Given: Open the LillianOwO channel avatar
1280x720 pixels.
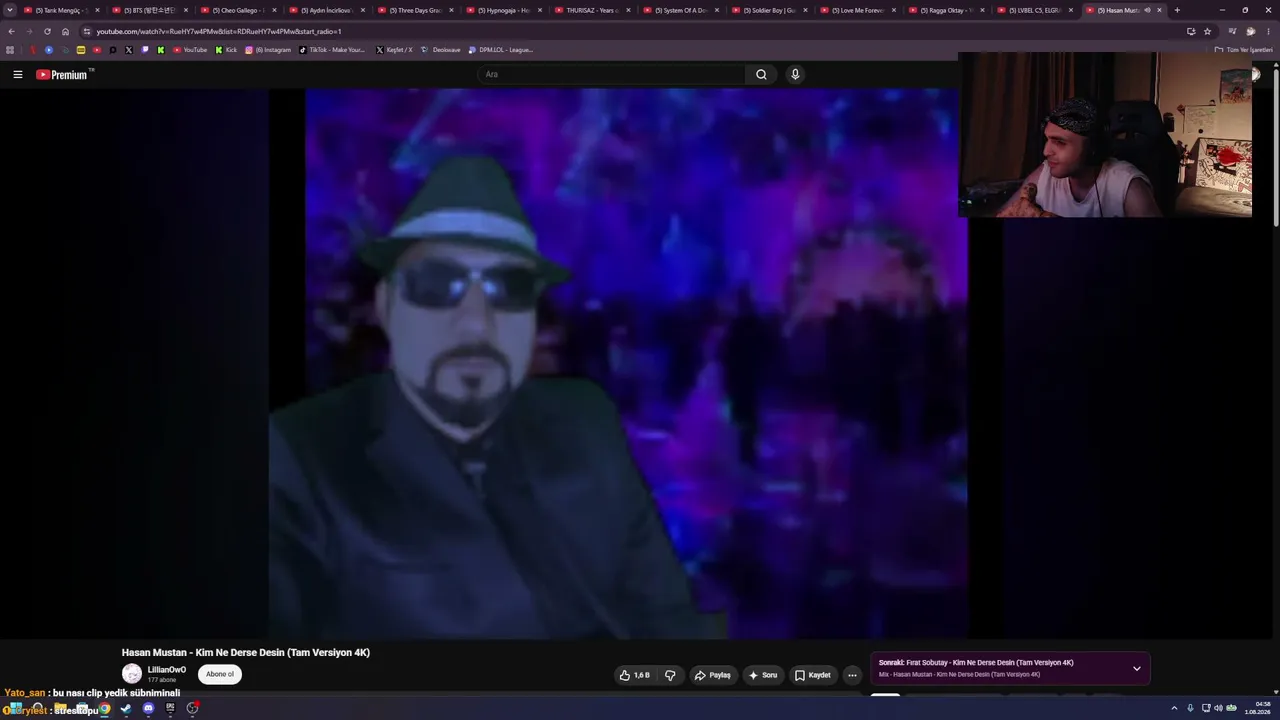Looking at the screenshot, I should coord(132,674).
